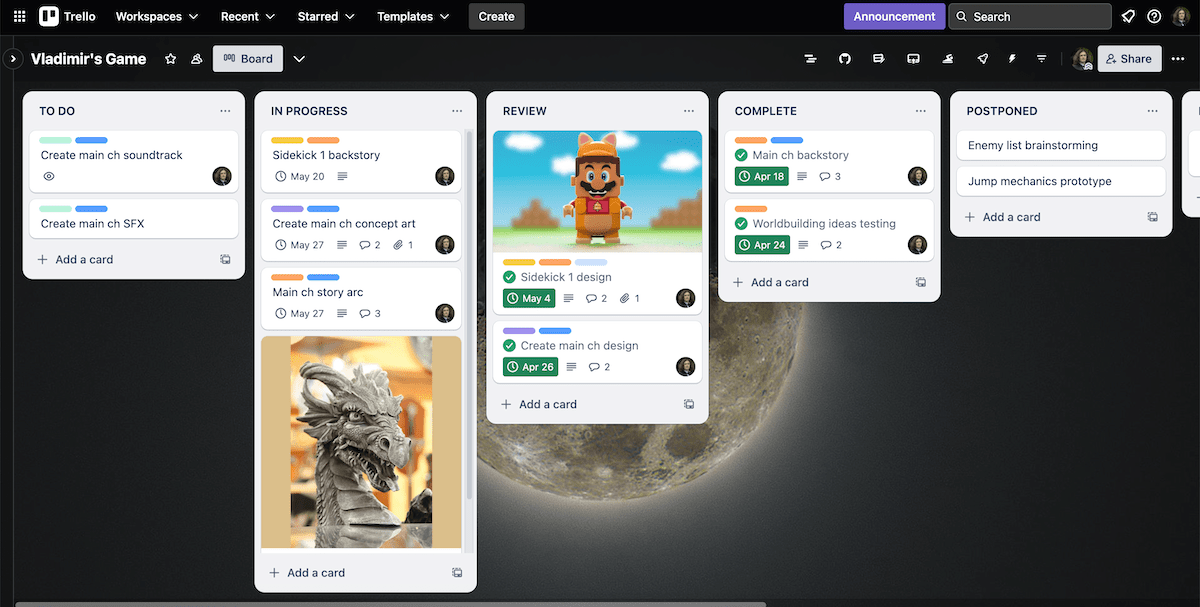Open the GitHub power-up icon
This screenshot has height=607, width=1200.
point(845,59)
